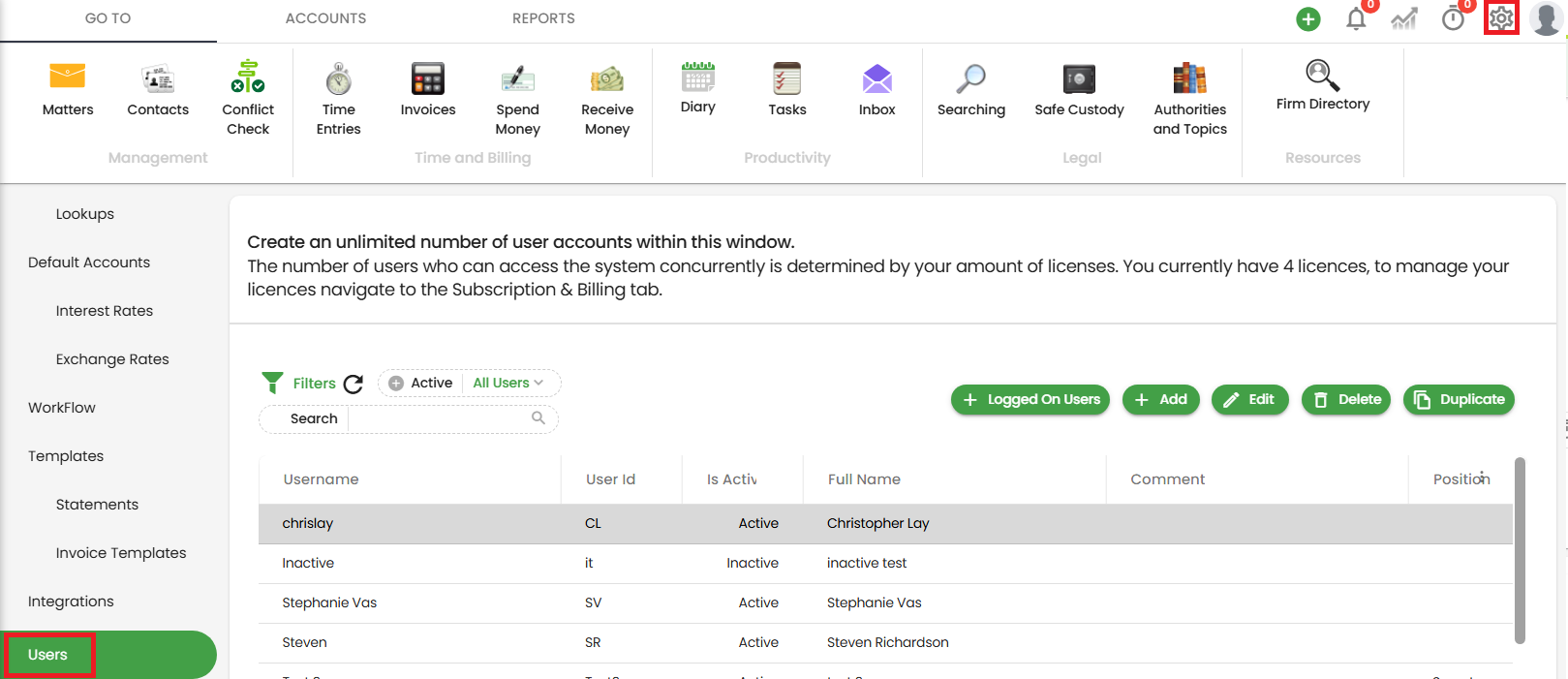The width and height of the screenshot is (1568, 679).
Task: Select Invoice Templates in sidebar
Action: 121,553
